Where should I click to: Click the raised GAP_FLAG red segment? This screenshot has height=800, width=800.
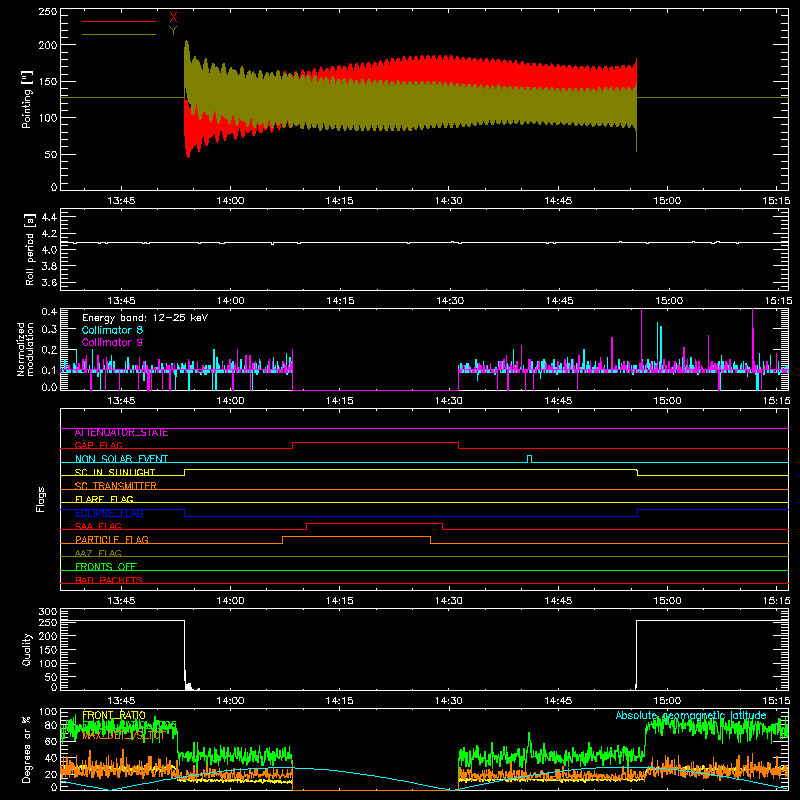point(375,443)
